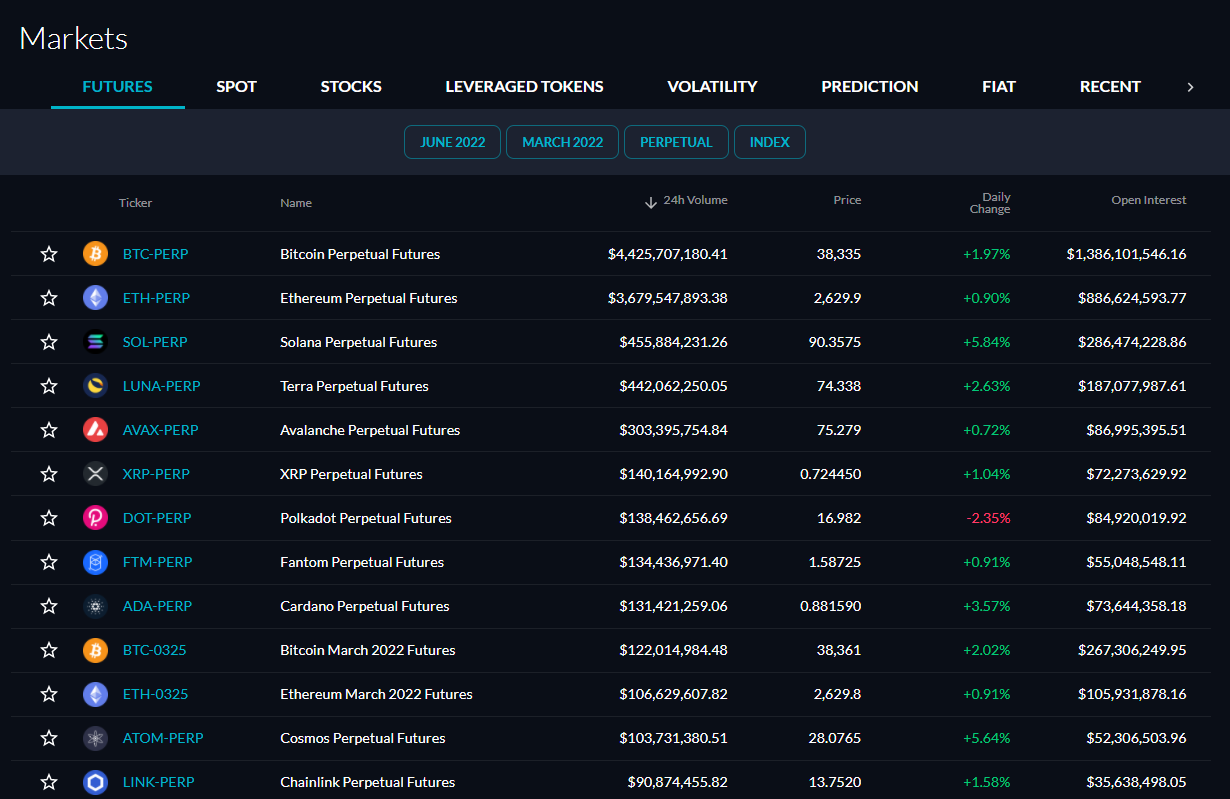Click "Cardano Perpetual Futures" name
This screenshot has width=1230, height=799.
[365, 606]
